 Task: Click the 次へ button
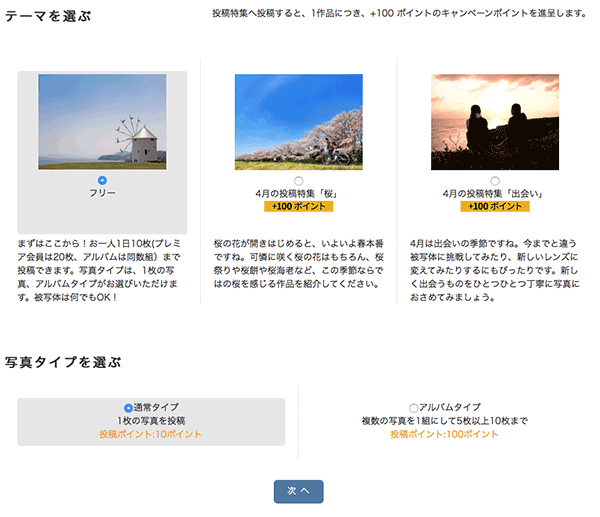(x=298, y=491)
